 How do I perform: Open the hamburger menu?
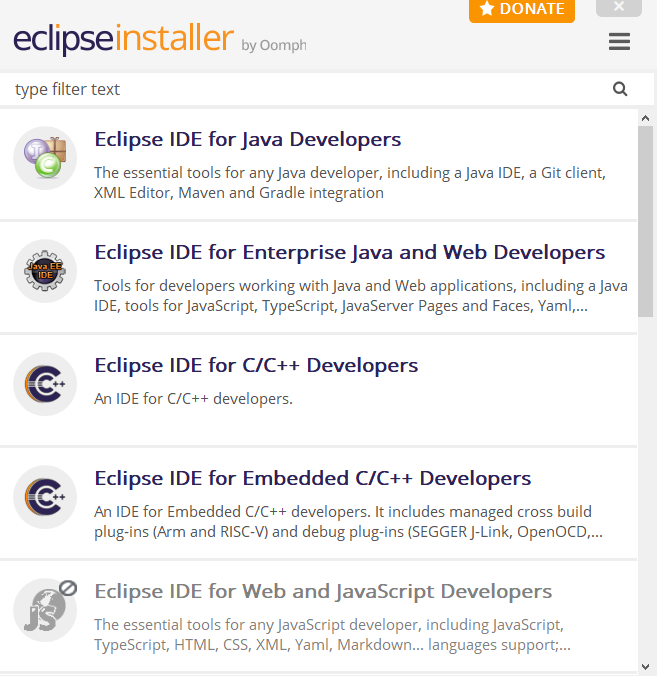[619, 41]
